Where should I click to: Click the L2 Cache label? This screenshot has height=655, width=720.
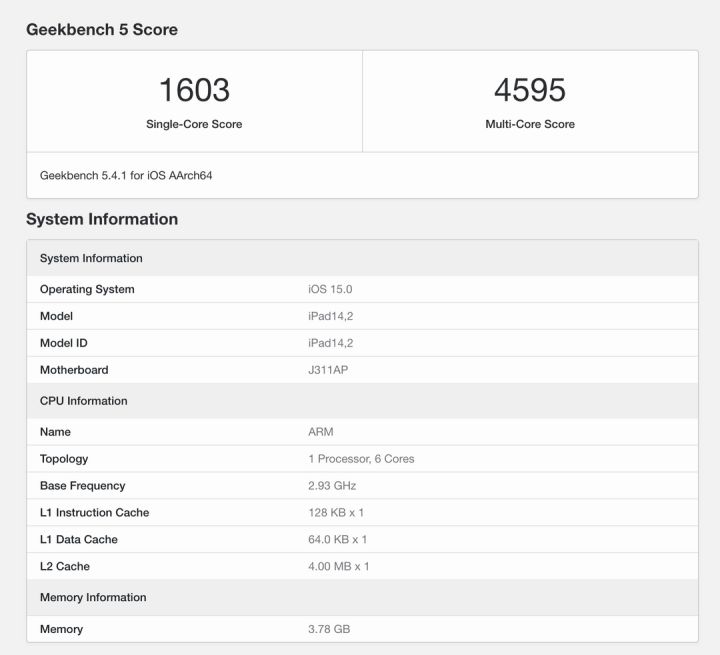pos(65,566)
